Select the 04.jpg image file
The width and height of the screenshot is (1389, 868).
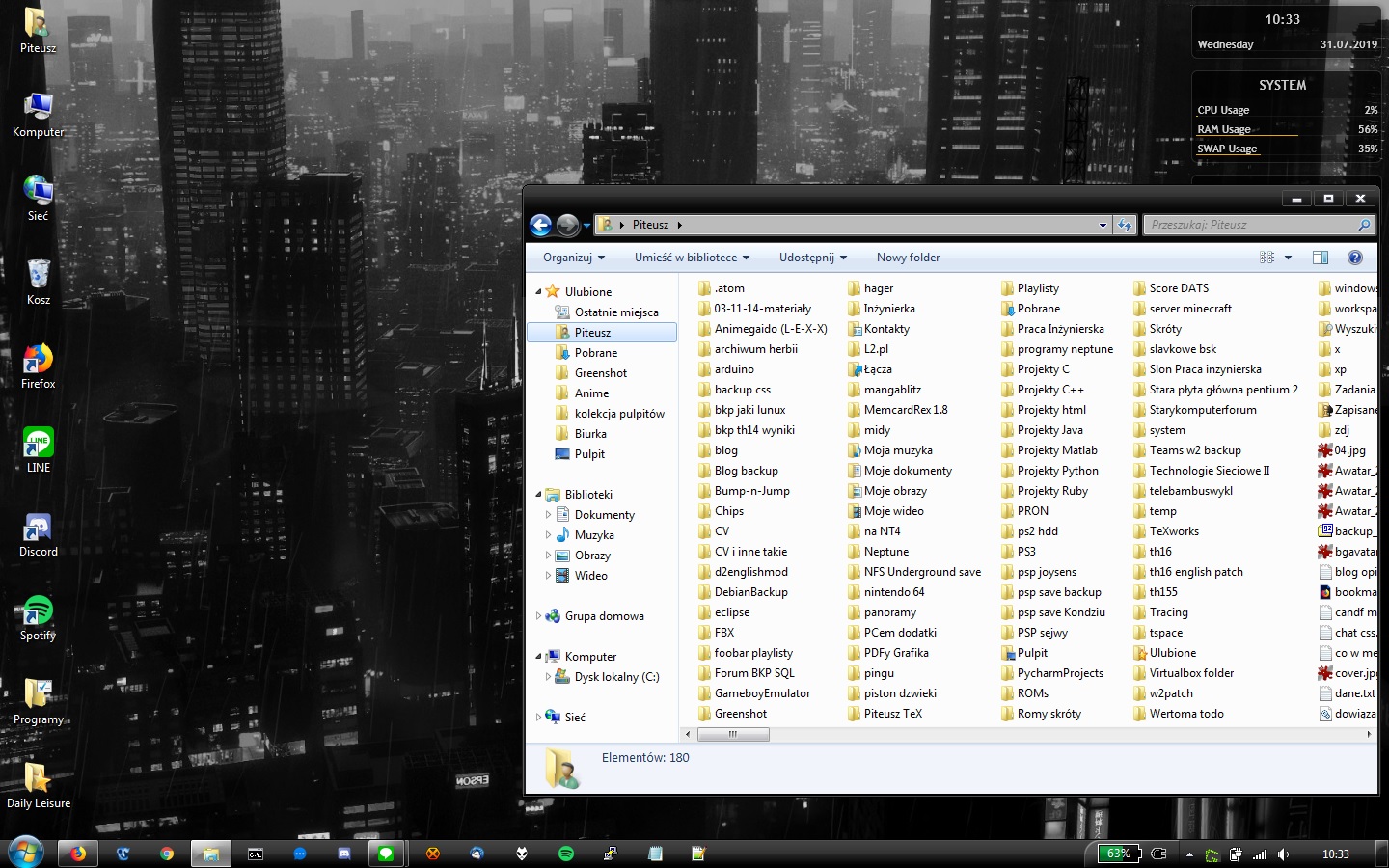coord(1342,450)
